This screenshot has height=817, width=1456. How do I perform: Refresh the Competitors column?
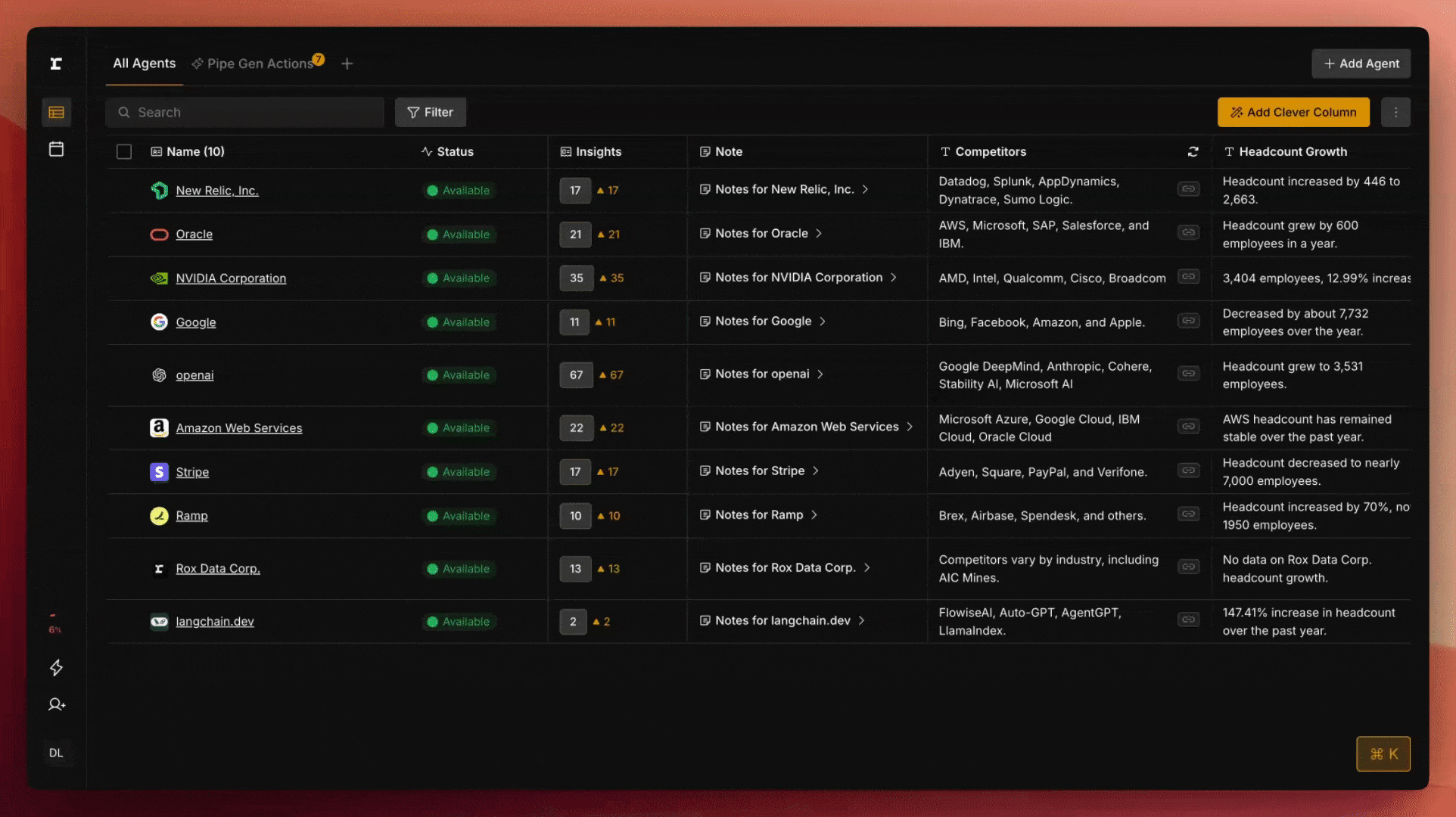(x=1193, y=151)
